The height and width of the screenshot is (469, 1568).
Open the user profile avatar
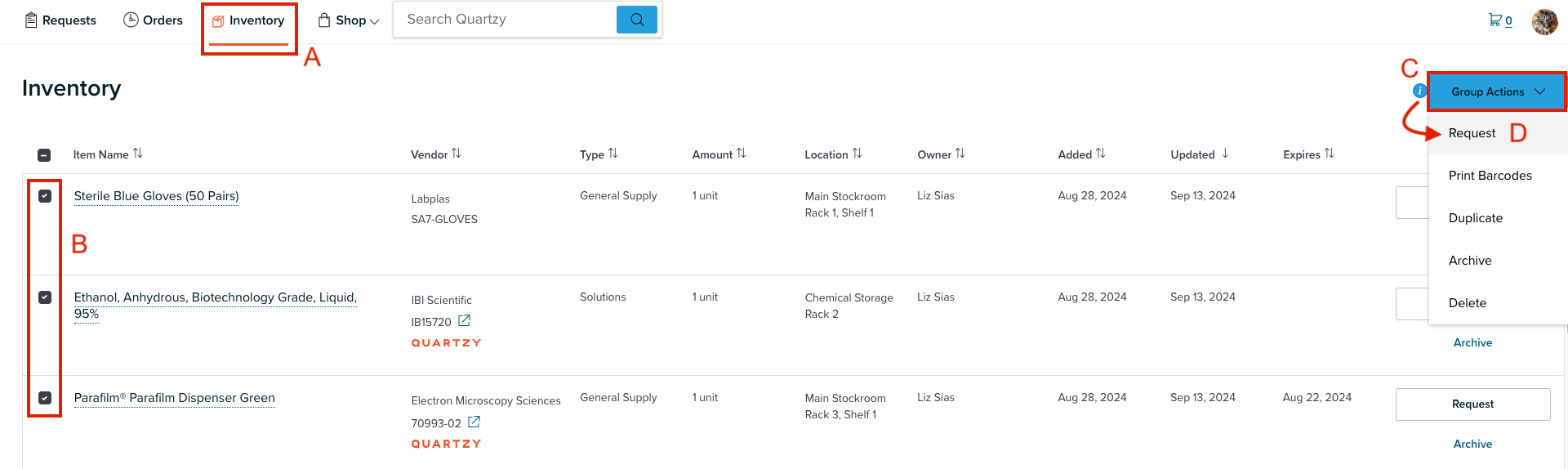(x=1544, y=21)
